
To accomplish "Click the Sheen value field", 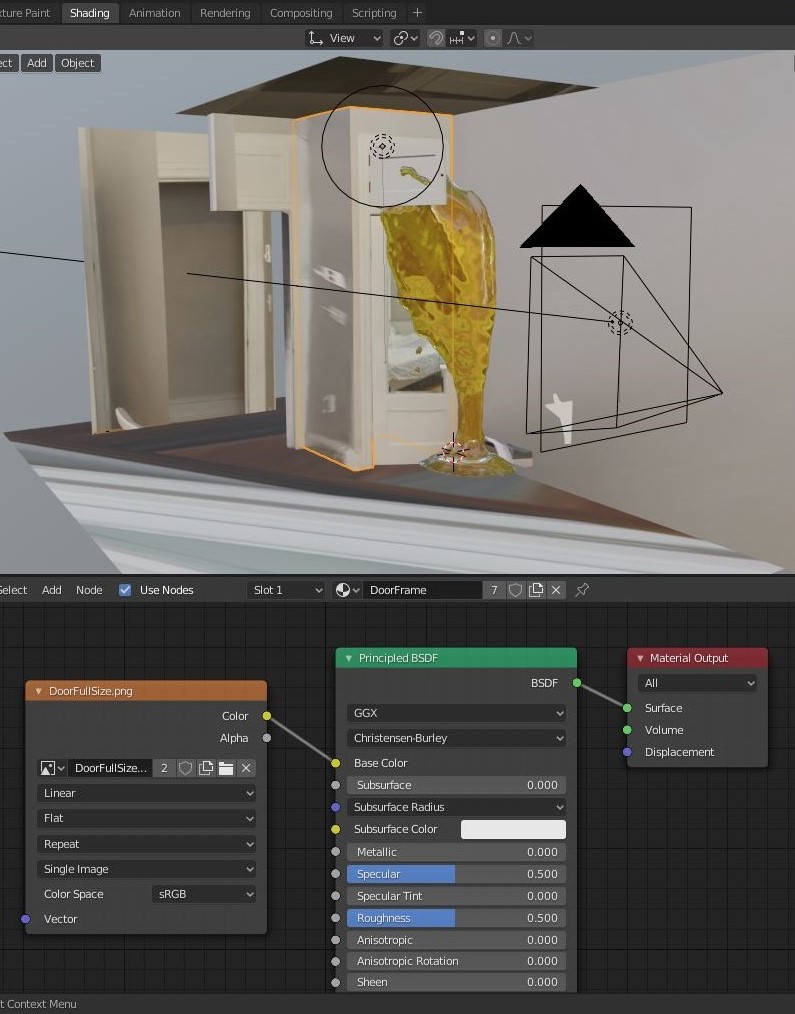I will (x=456, y=982).
